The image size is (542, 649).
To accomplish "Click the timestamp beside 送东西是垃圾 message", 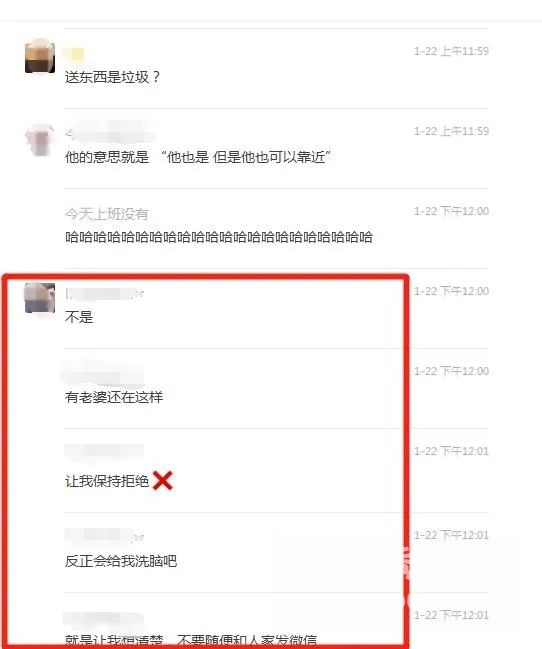I will 451,51.
